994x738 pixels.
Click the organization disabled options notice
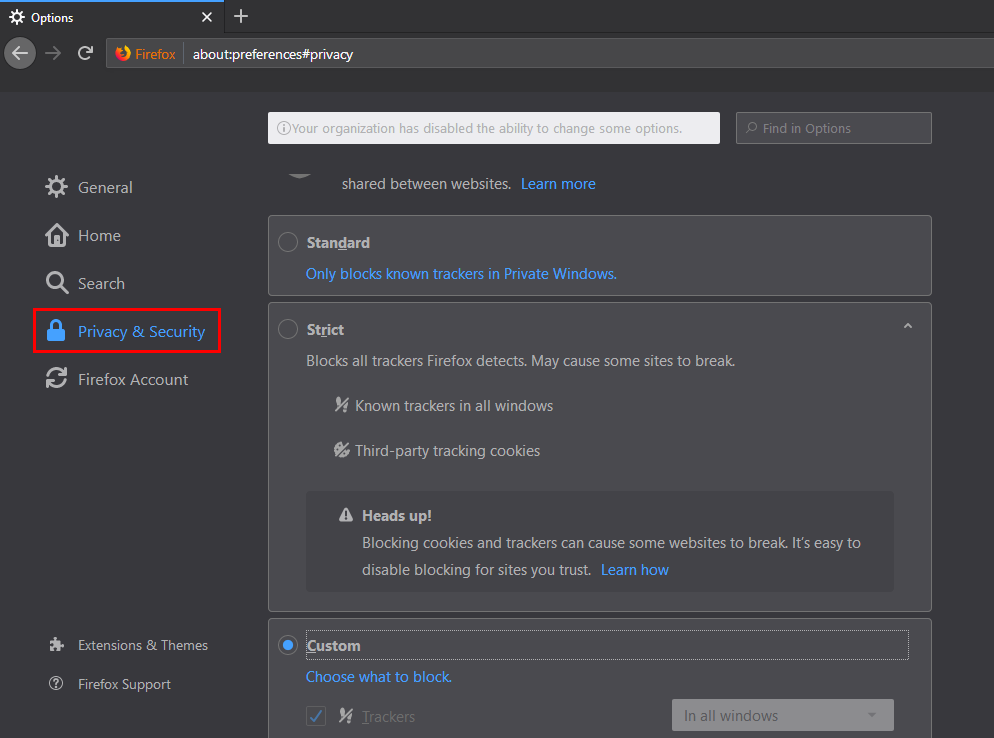point(493,128)
